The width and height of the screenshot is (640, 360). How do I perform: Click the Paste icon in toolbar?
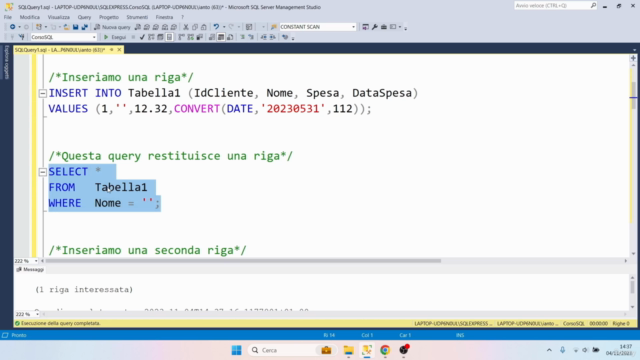point(204,27)
